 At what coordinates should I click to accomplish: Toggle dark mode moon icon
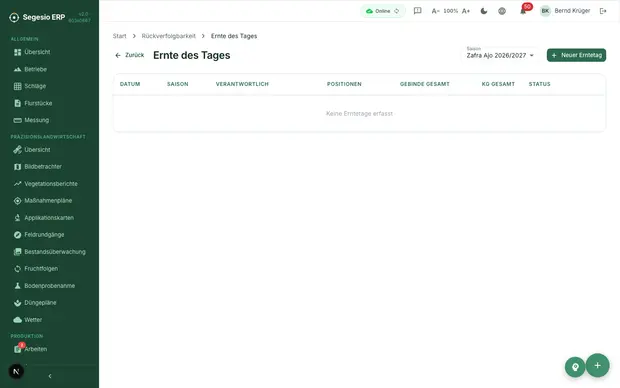[x=484, y=11]
